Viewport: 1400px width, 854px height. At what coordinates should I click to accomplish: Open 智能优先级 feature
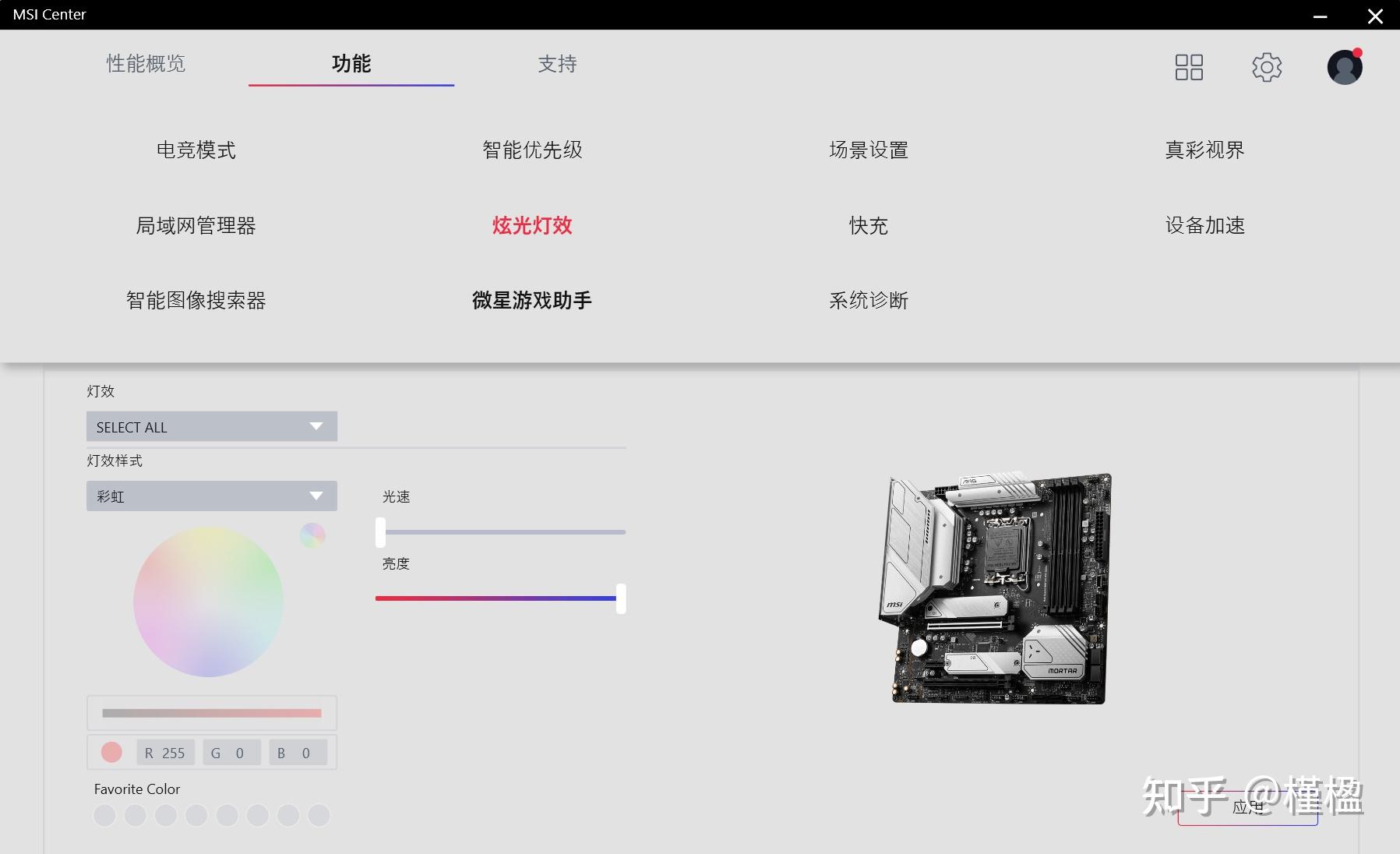532,150
